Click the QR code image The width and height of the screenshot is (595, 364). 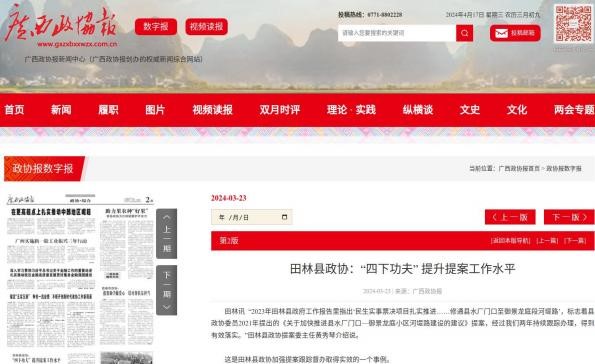573,24
